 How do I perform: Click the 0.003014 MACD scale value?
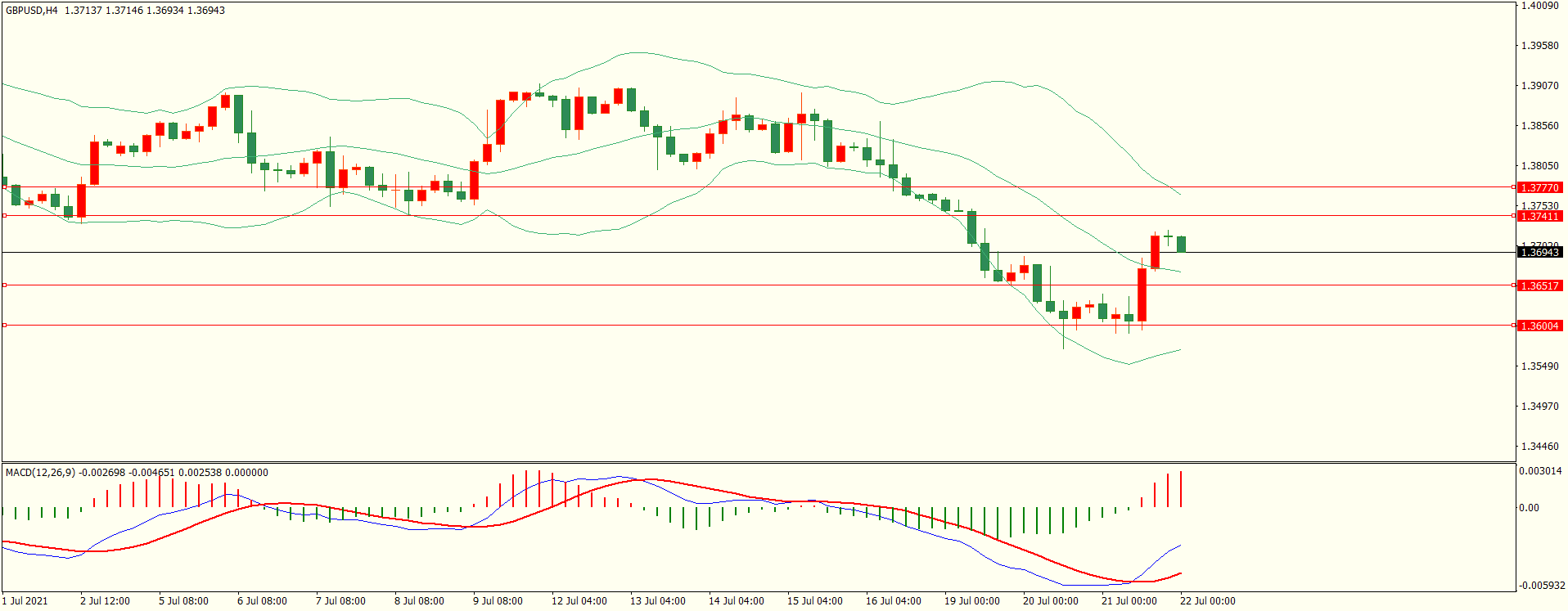coord(1540,471)
